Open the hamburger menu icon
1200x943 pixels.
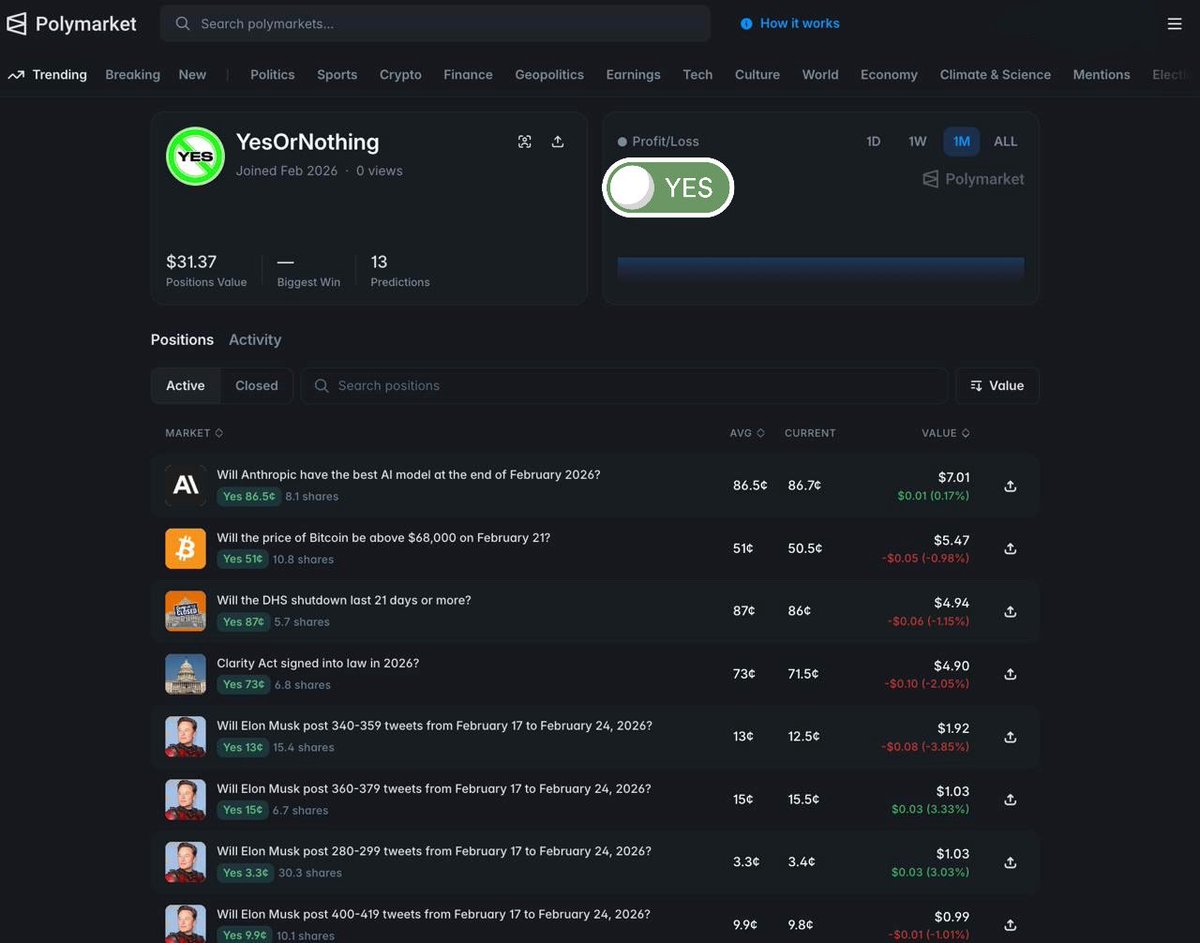click(1175, 24)
